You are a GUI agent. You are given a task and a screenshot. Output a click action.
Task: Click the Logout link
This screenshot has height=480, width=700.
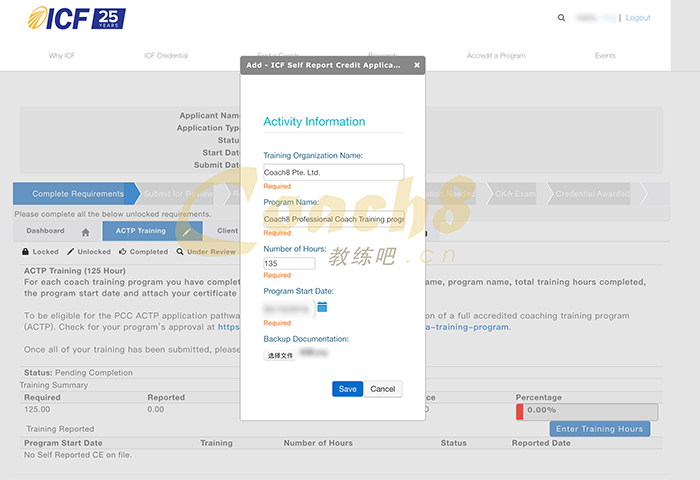637,18
